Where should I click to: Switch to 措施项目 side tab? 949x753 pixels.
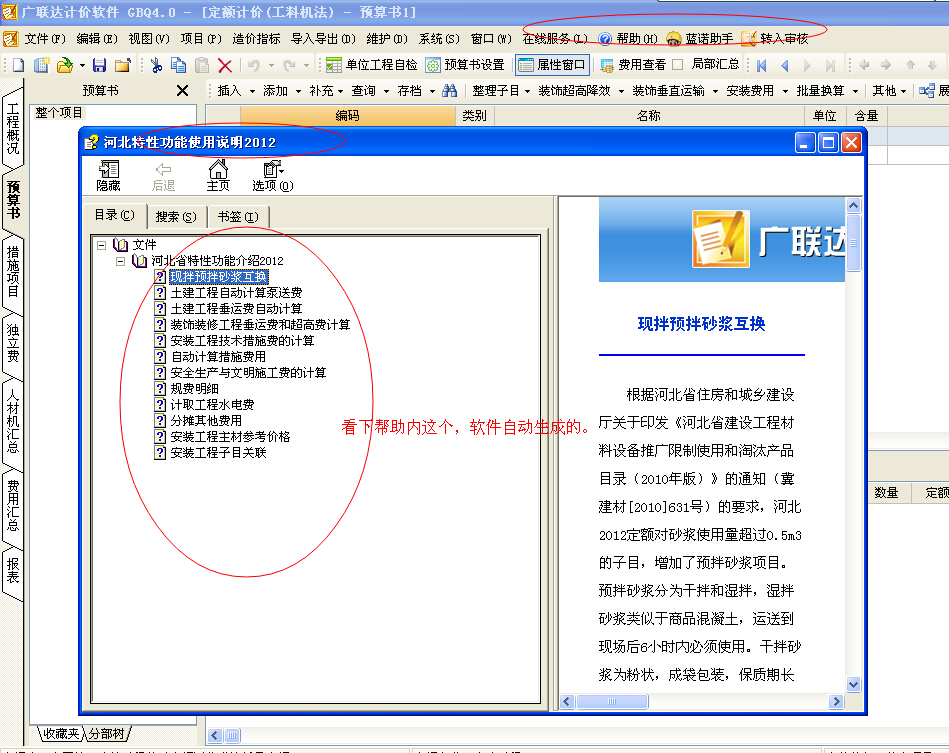(12, 271)
